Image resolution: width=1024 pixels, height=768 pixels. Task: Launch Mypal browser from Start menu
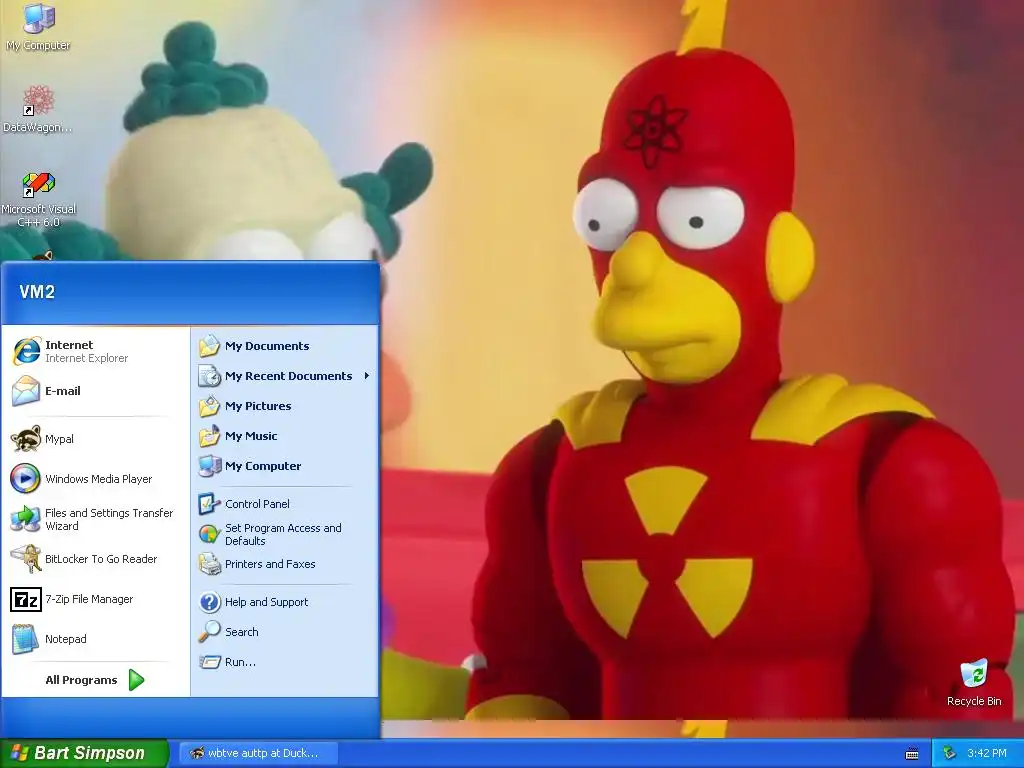(x=95, y=439)
